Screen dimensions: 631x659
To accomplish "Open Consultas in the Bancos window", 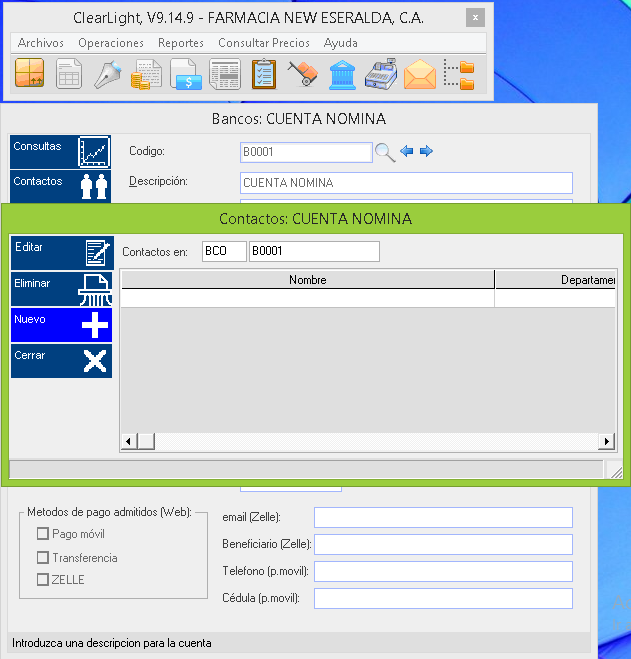I will tap(61, 152).
